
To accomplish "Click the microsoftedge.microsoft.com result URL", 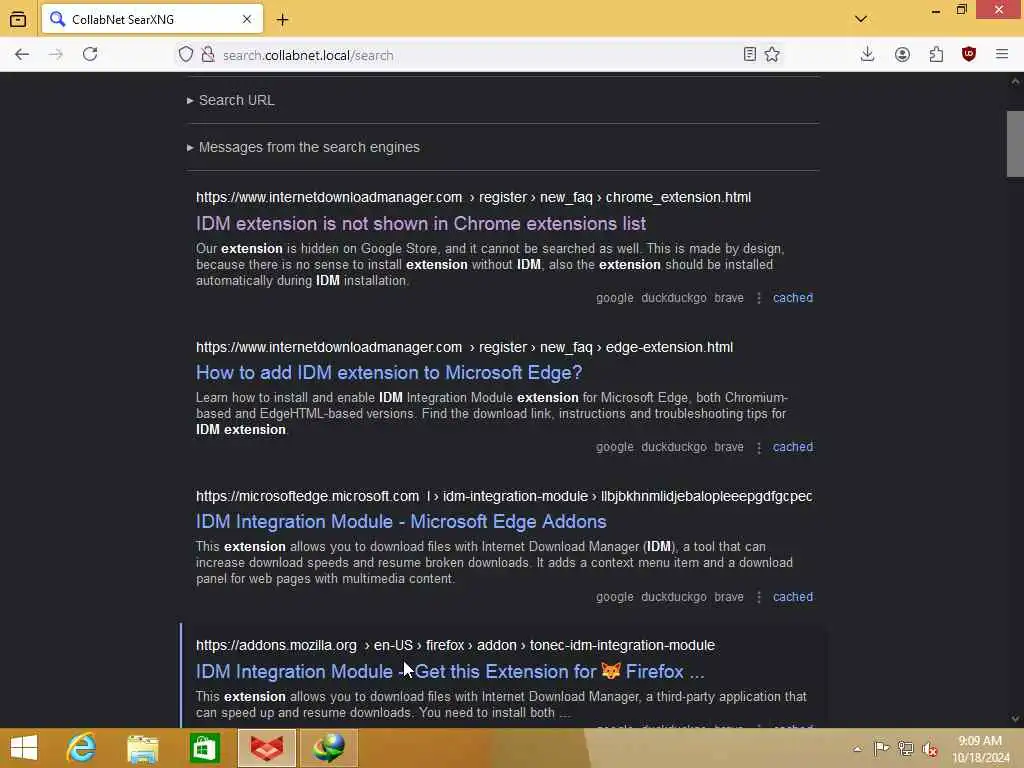I will (x=504, y=496).
